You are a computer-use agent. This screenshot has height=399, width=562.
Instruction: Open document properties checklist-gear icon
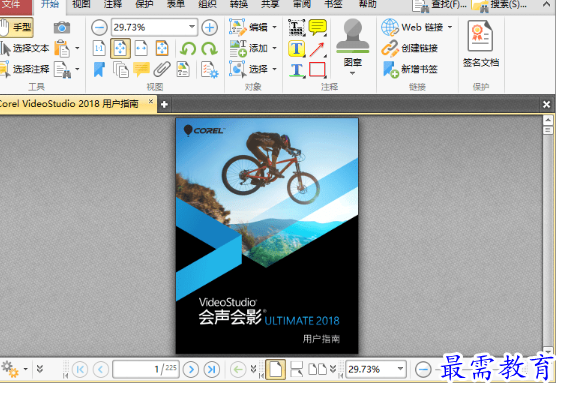coord(210,70)
